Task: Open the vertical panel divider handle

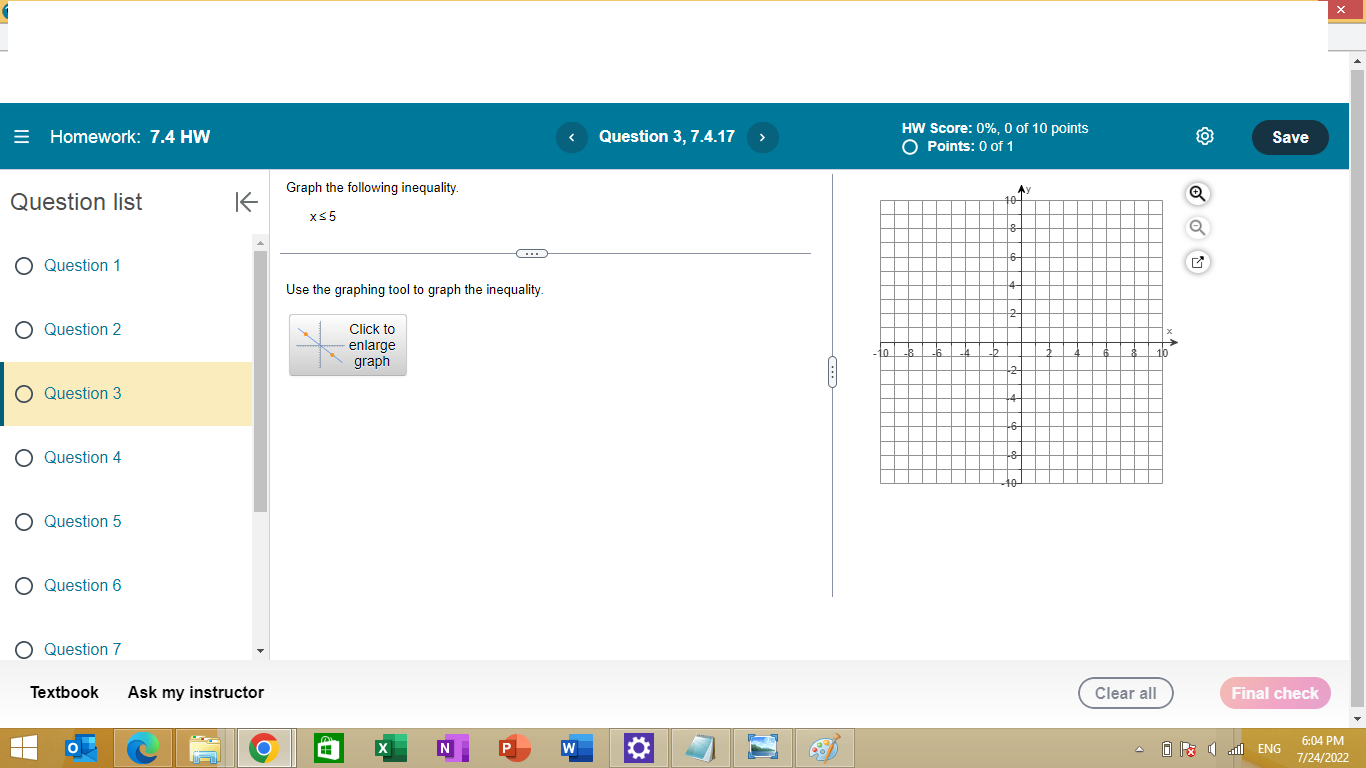Action: point(833,371)
